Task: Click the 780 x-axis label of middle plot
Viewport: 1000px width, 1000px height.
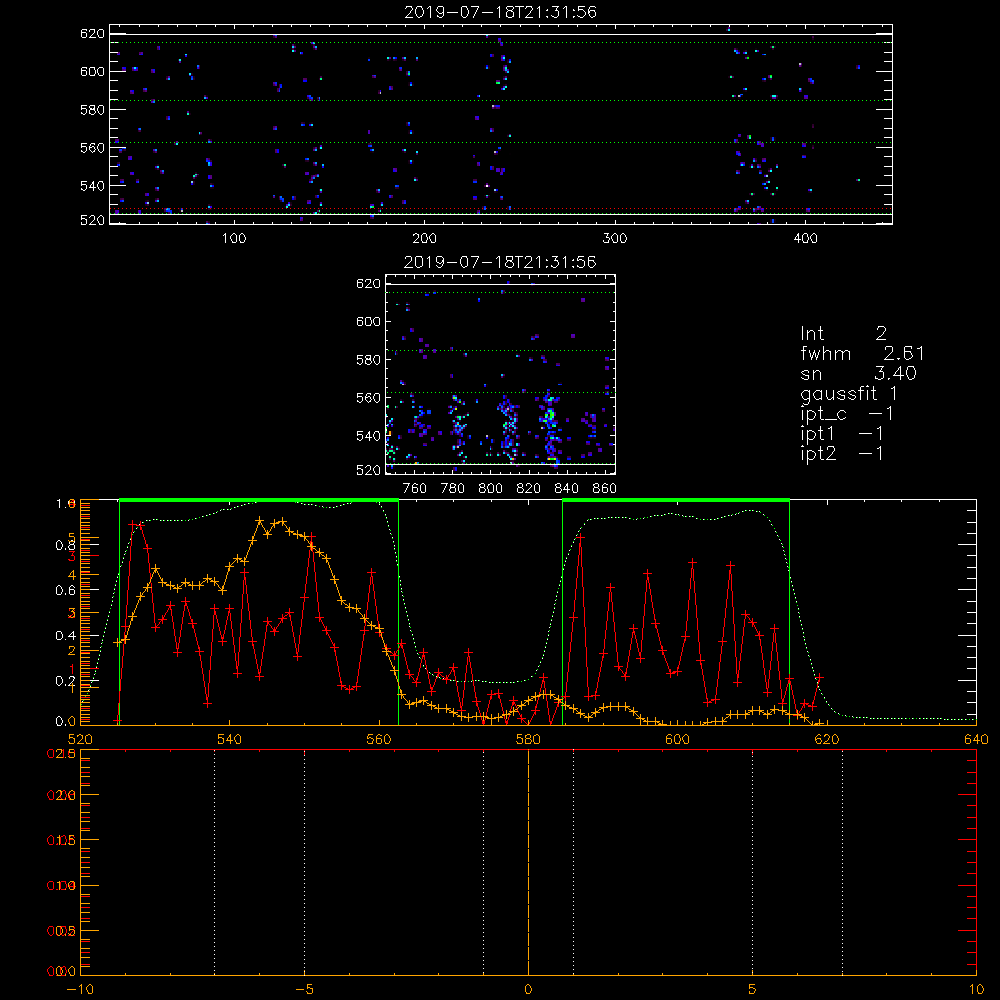Action: pyautogui.click(x=453, y=489)
